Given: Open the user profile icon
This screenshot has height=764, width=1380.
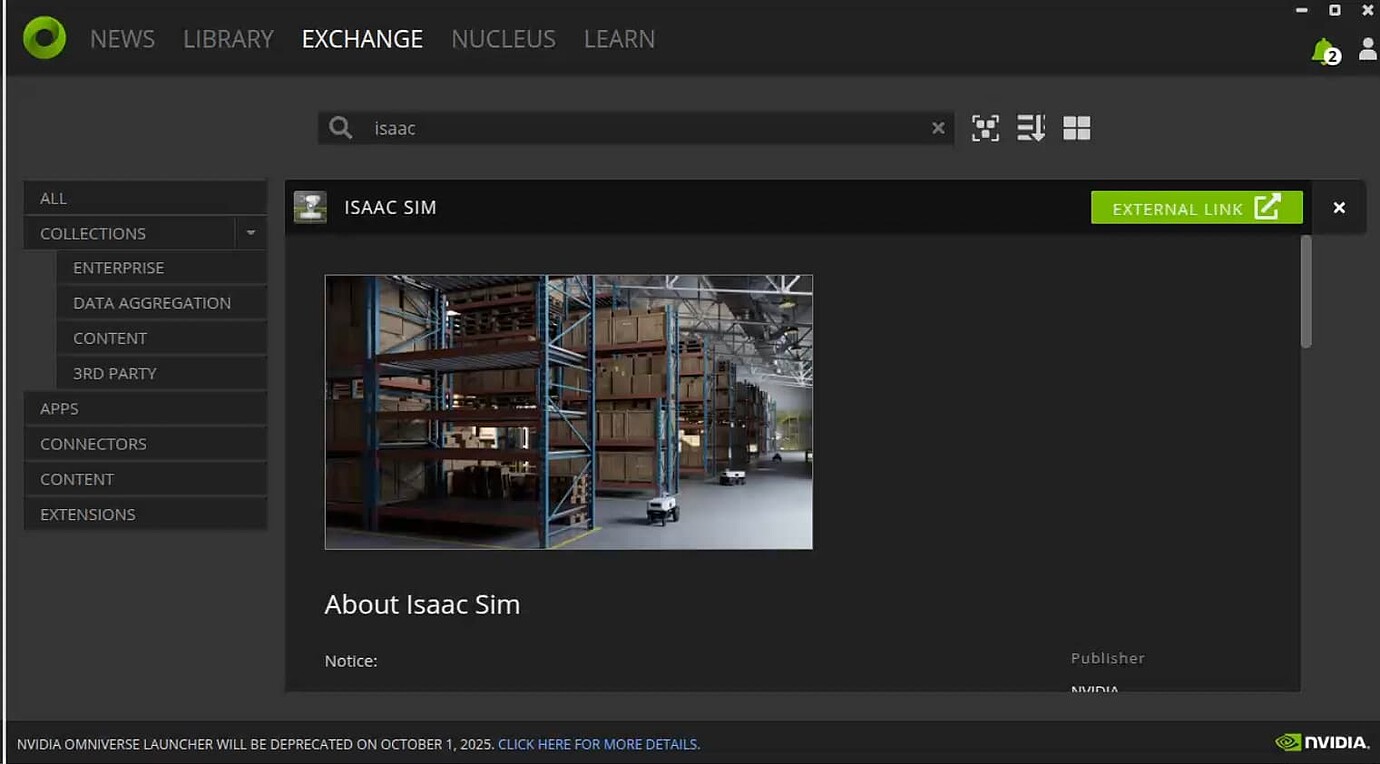Looking at the screenshot, I should [1367, 50].
